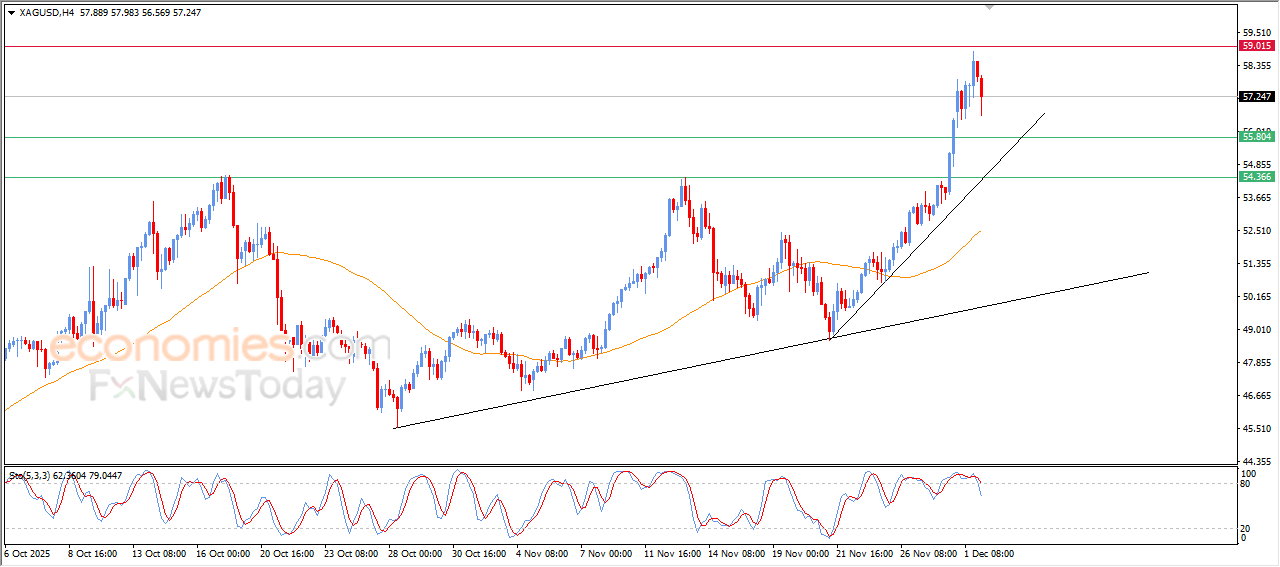Click the small triangle beside XAGUSD,H4
This screenshot has height=567, width=1280.
pyautogui.click(x=11, y=13)
